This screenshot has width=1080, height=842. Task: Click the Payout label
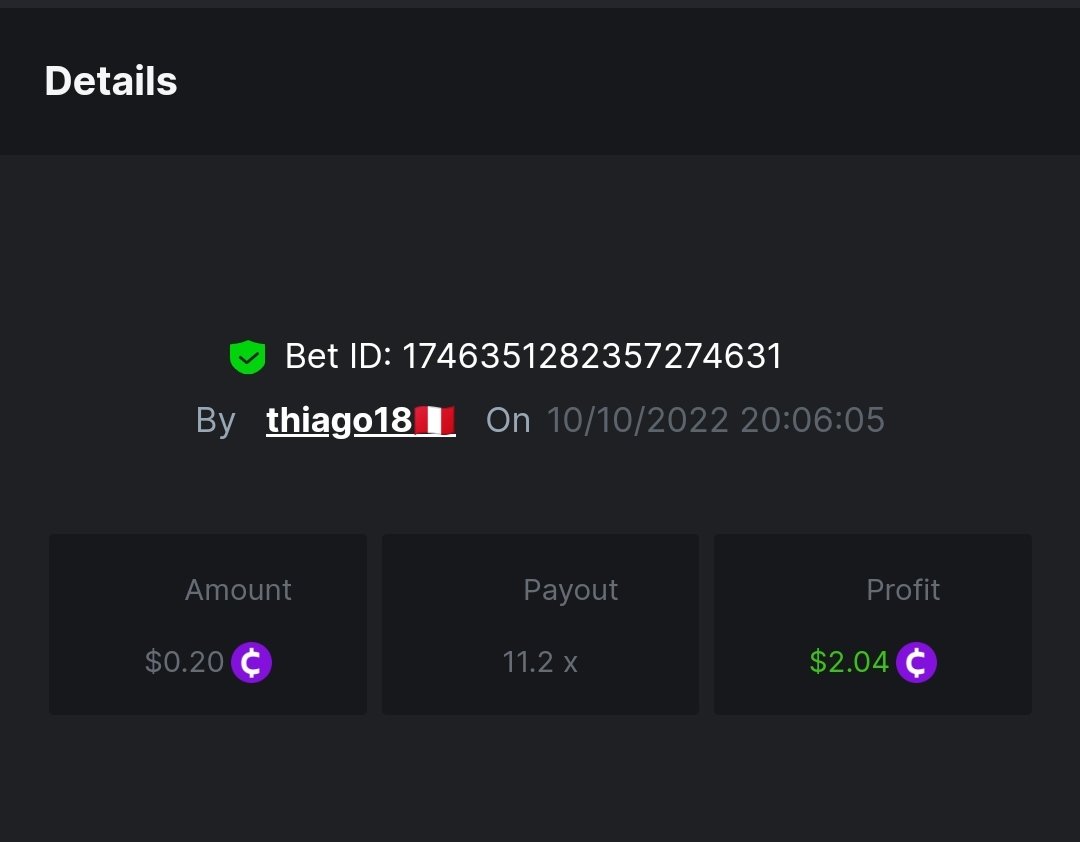pyautogui.click(x=571, y=590)
